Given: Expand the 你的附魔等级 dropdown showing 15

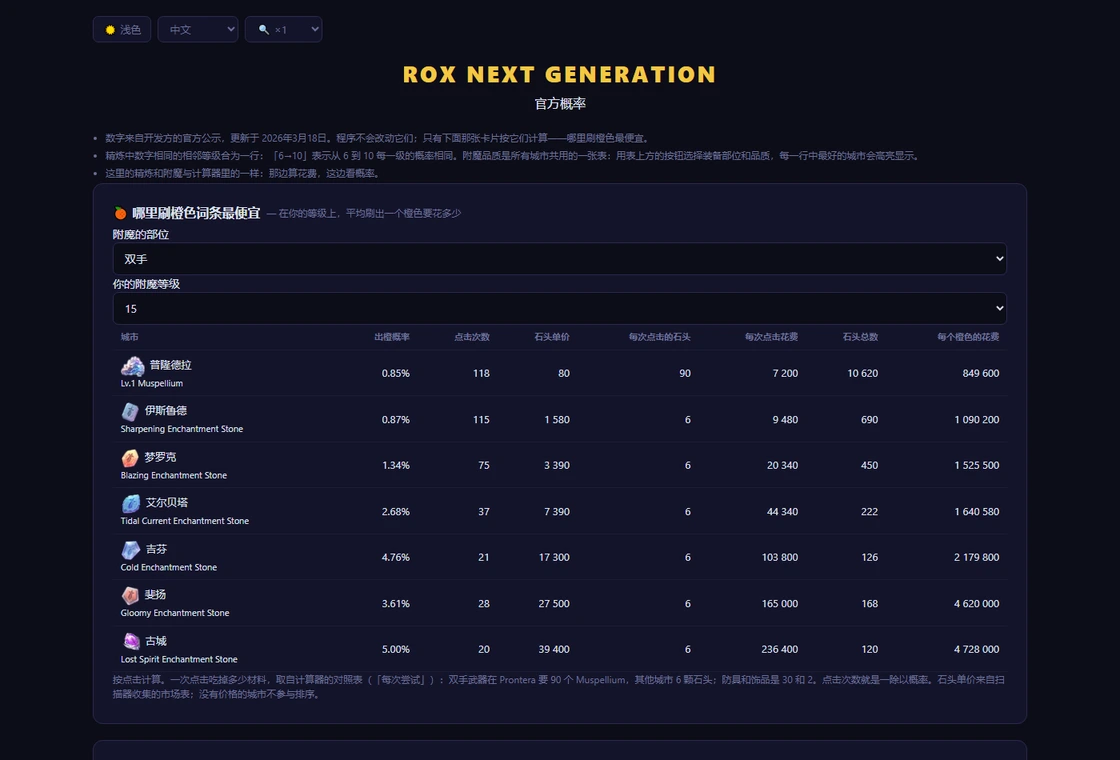Looking at the screenshot, I should click(560, 309).
